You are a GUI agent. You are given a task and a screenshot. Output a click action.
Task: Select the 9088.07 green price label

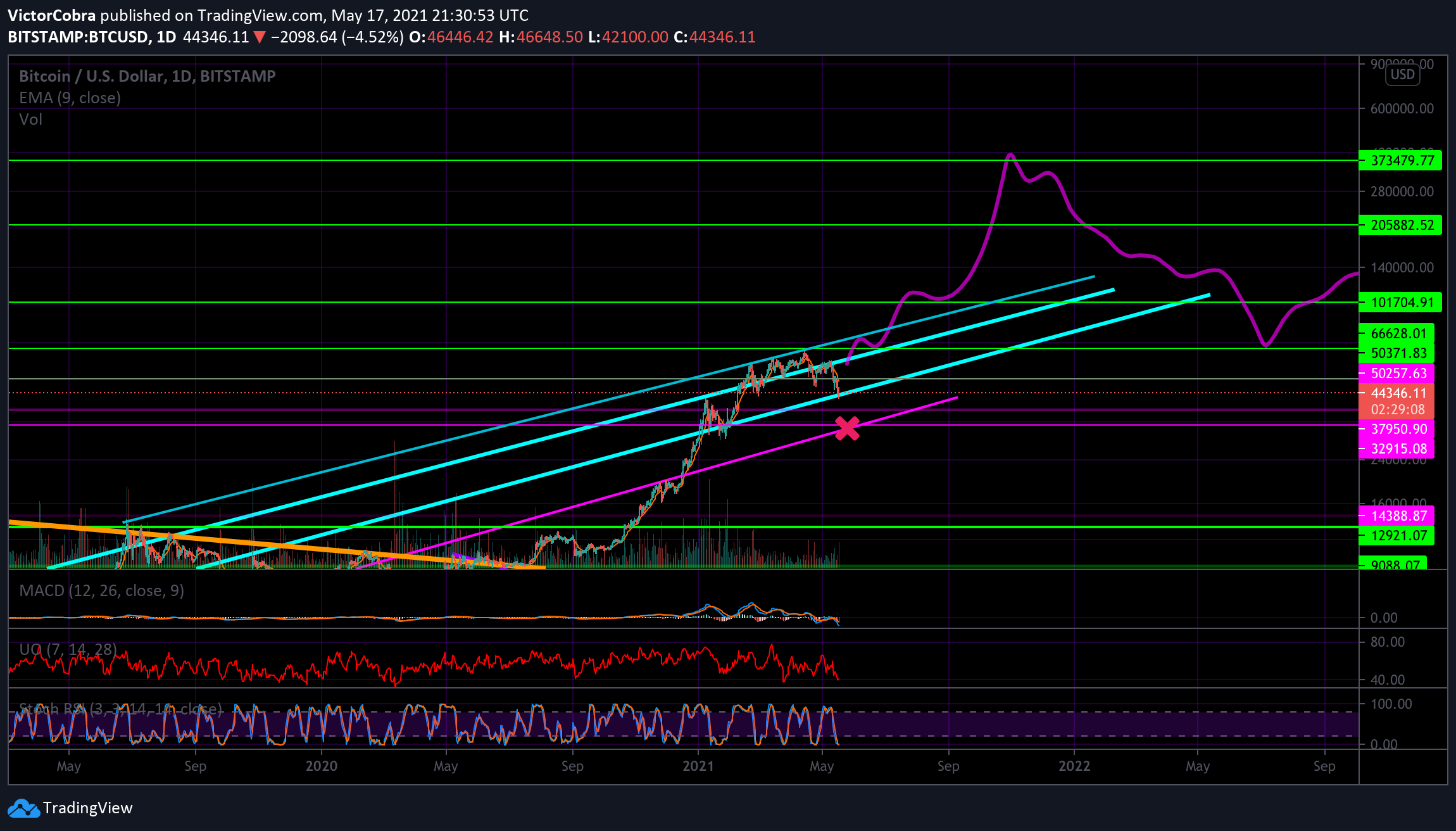(1393, 563)
